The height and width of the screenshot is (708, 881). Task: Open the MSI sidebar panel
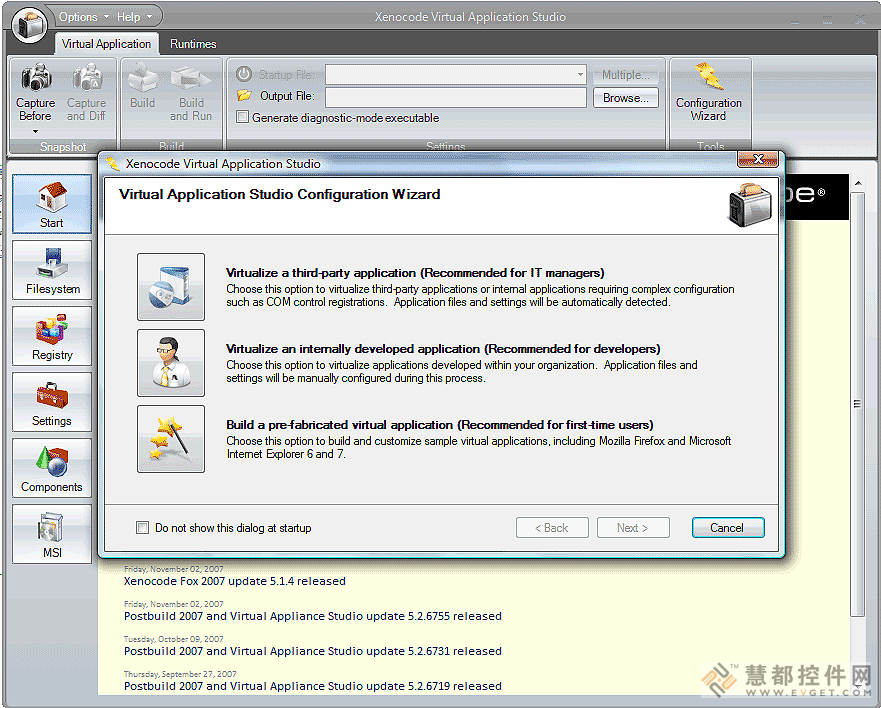click(52, 533)
